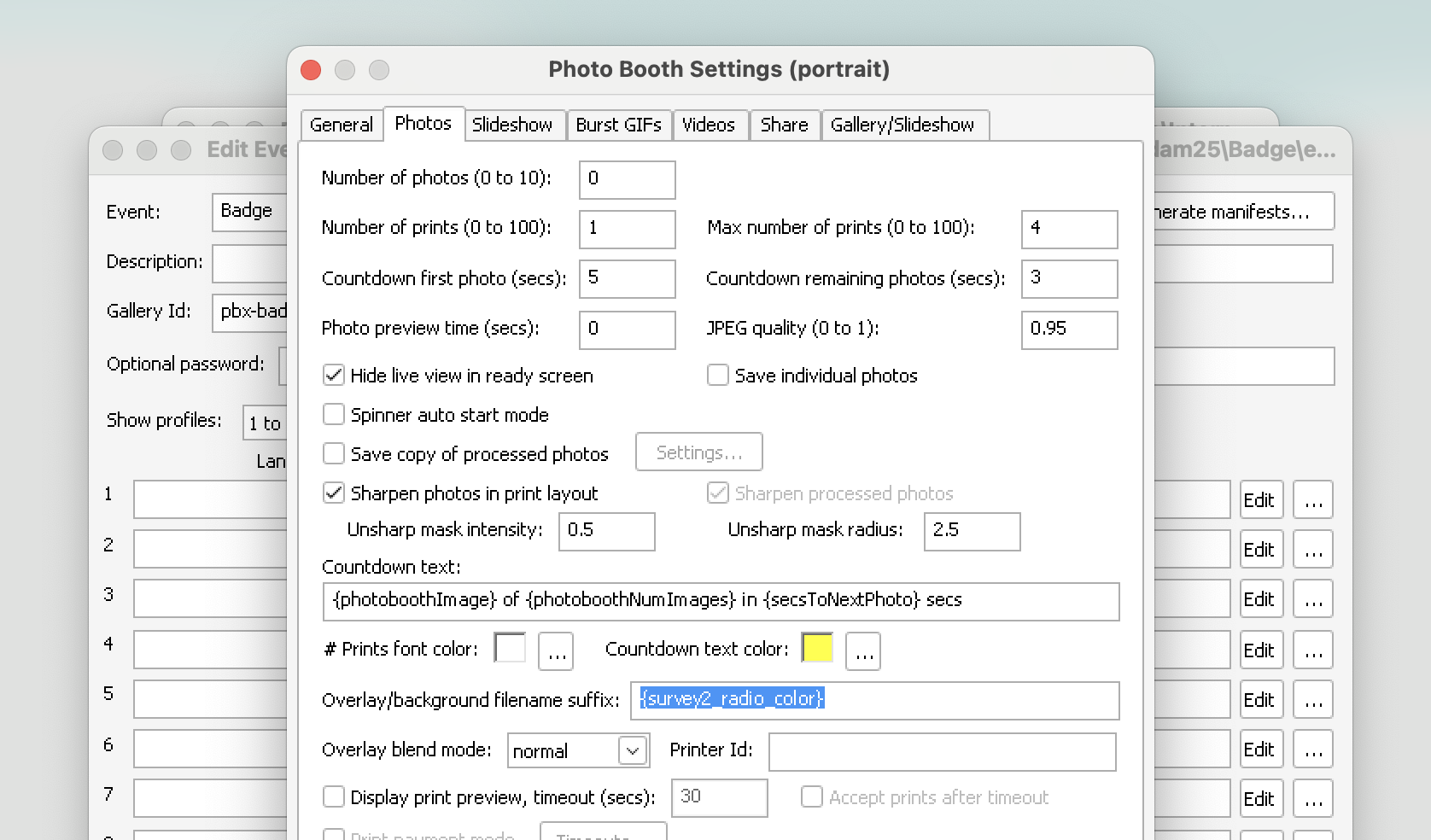Click the Countdown text input field
The image size is (1431, 840).
coord(721,601)
